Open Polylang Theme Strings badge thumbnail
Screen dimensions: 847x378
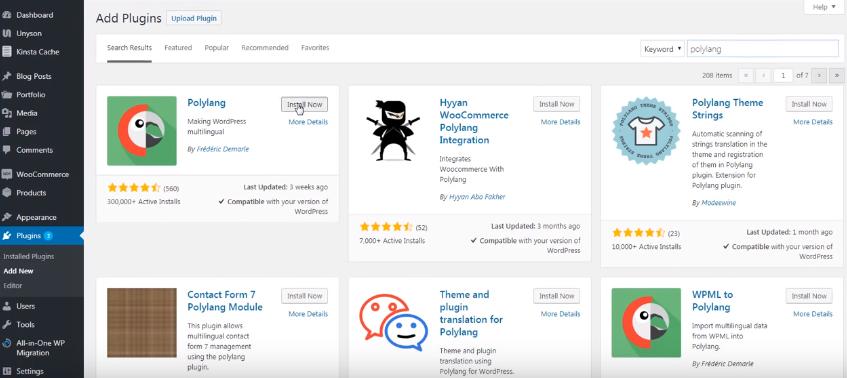(646, 131)
